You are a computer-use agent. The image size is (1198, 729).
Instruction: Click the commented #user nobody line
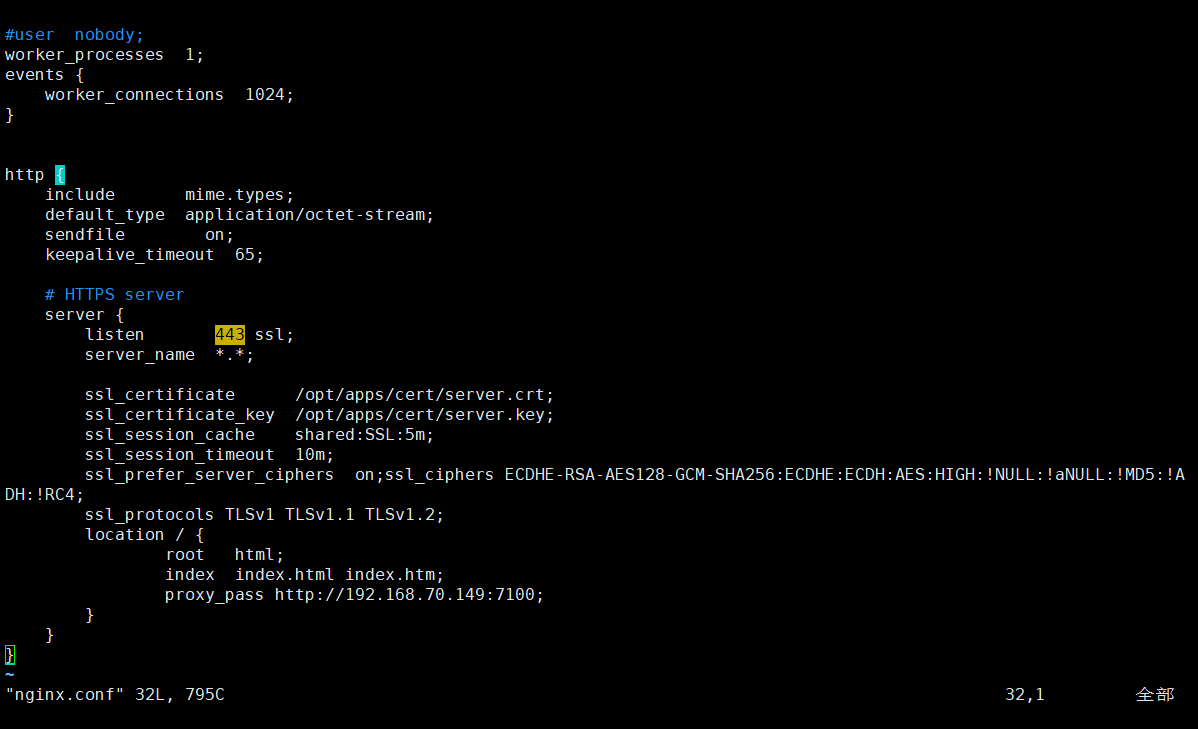click(x=74, y=34)
